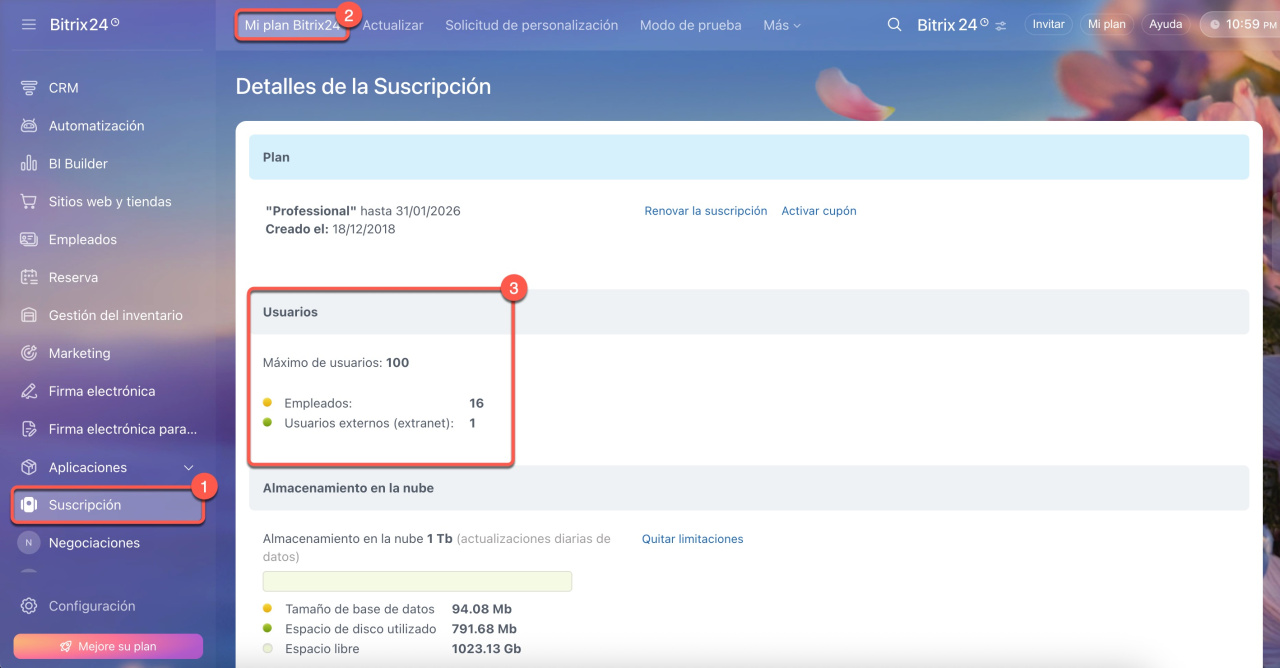This screenshot has height=668, width=1280.
Task: Click the Activar cupón link
Action: tap(818, 211)
